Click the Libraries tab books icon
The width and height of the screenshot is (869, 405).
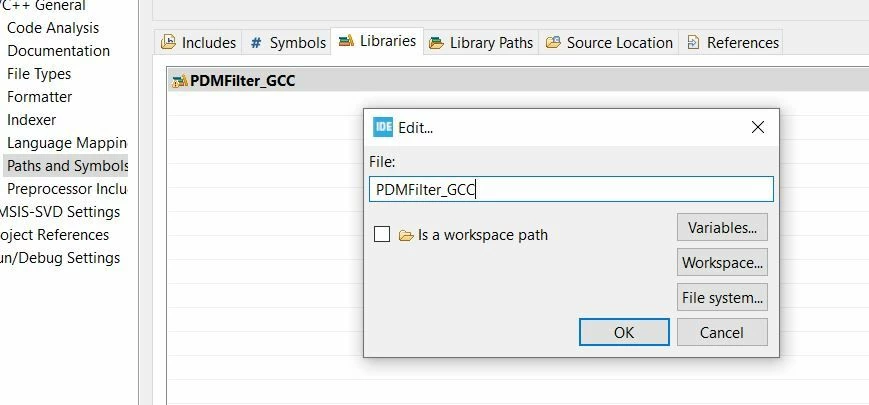(346, 41)
